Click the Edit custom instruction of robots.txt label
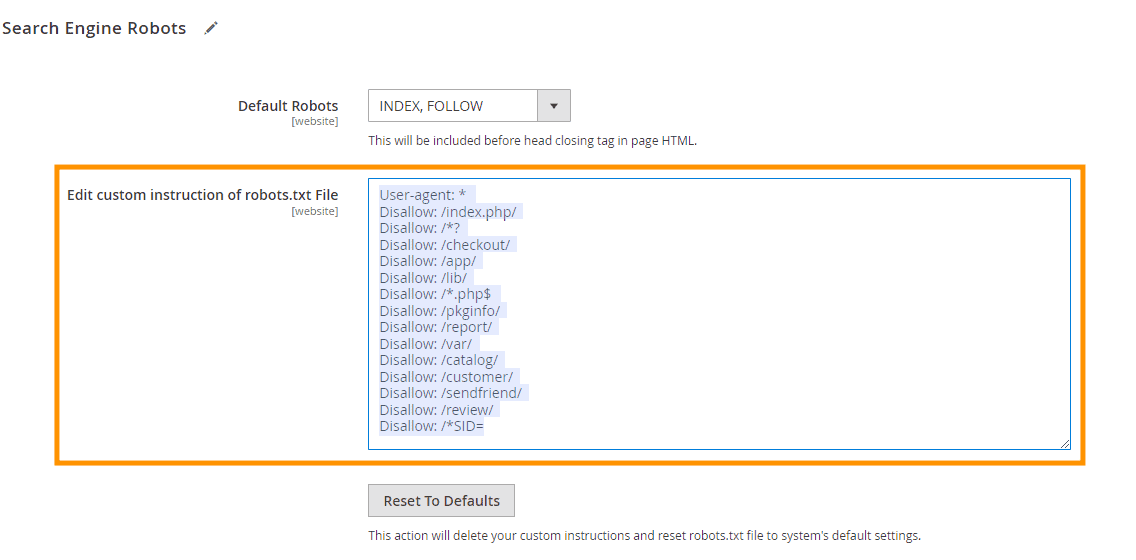 pos(202,195)
